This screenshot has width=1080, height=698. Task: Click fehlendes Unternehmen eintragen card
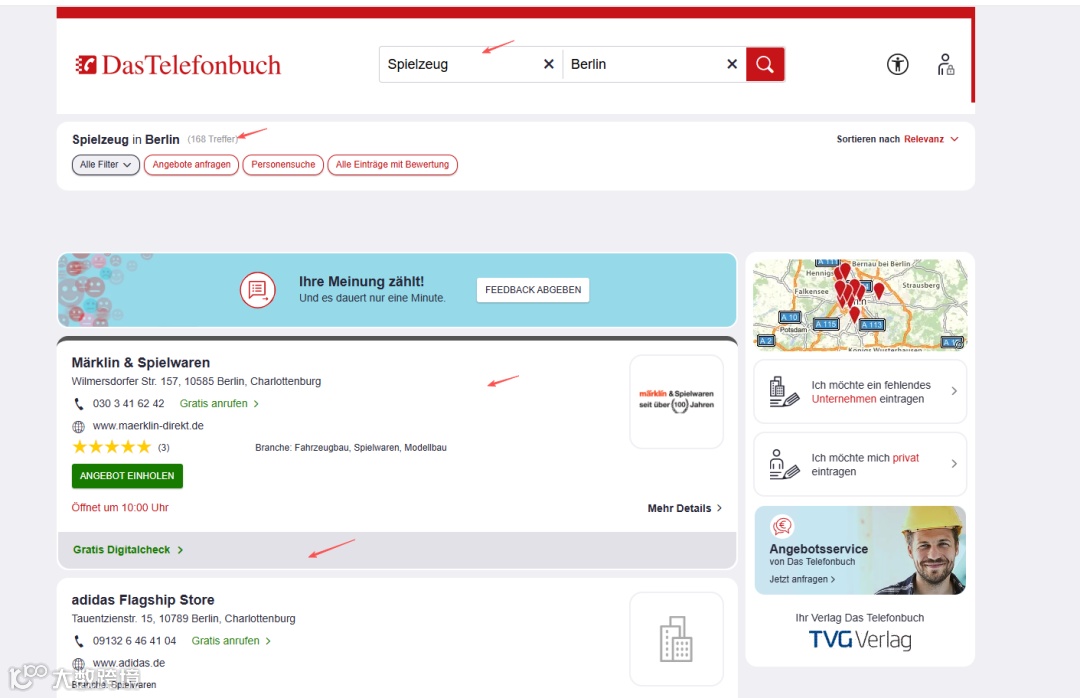860,391
